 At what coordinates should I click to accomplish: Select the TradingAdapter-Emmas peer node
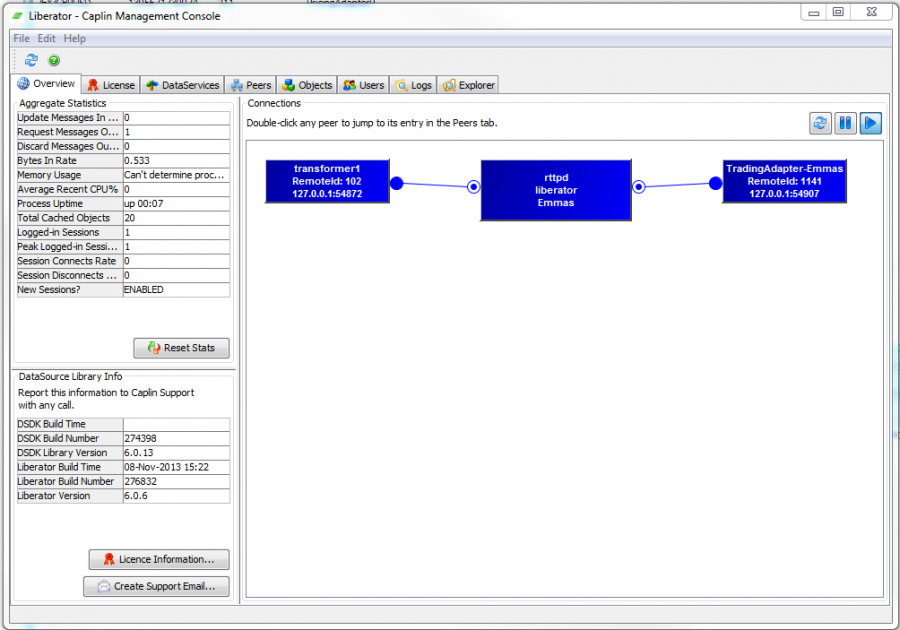784,181
